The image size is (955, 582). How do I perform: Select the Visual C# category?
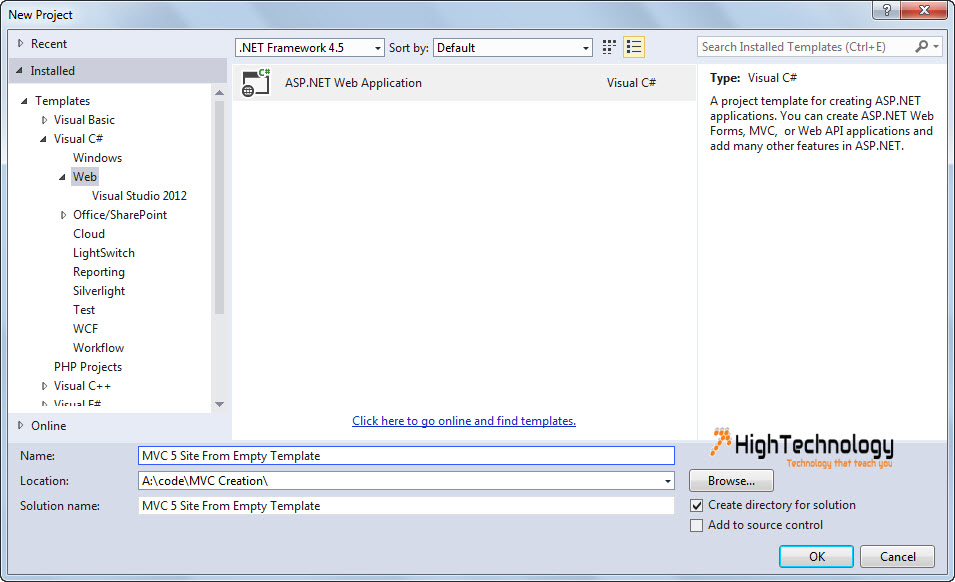click(x=79, y=139)
